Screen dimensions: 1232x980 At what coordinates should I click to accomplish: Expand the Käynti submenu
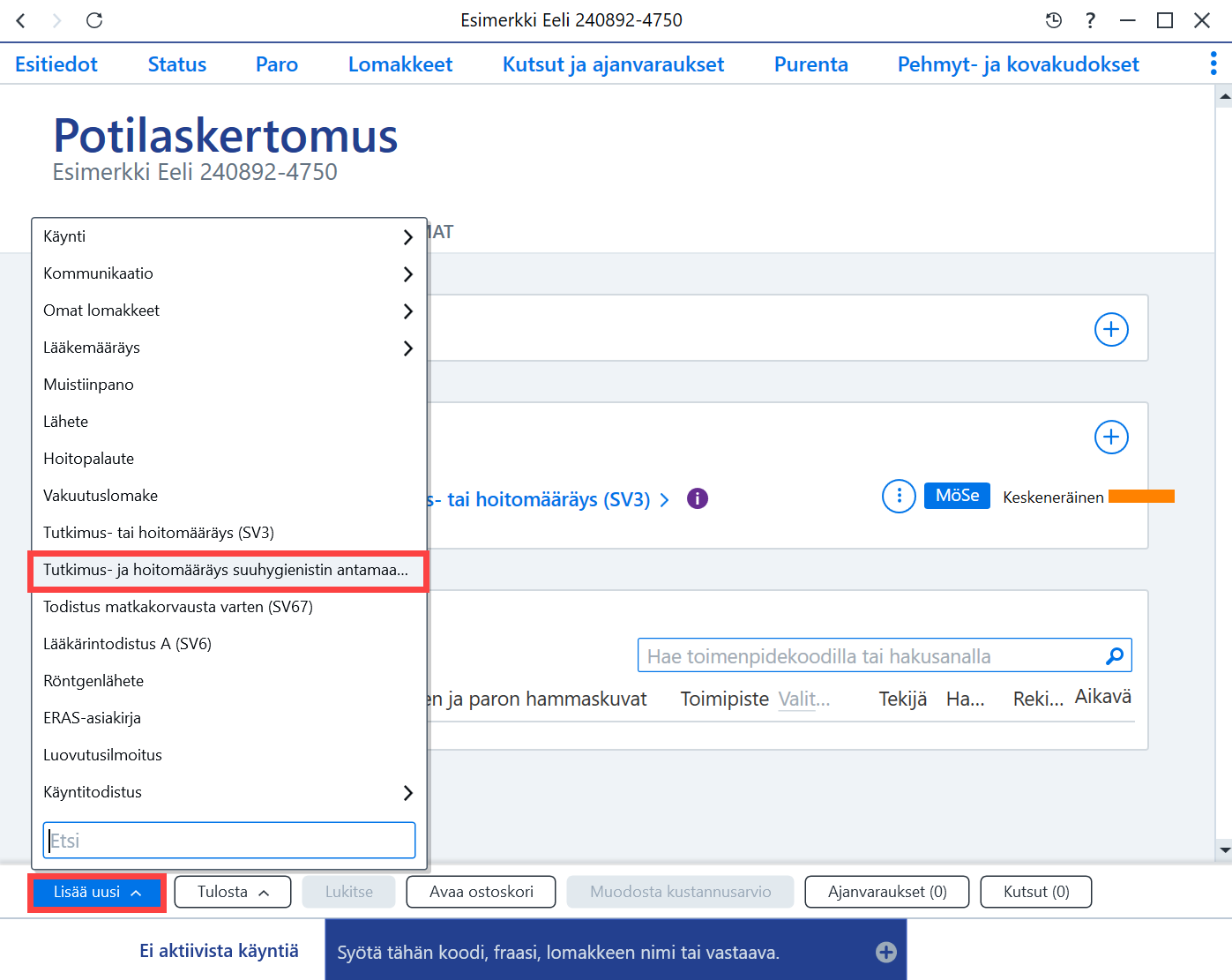pyautogui.click(x=229, y=236)
